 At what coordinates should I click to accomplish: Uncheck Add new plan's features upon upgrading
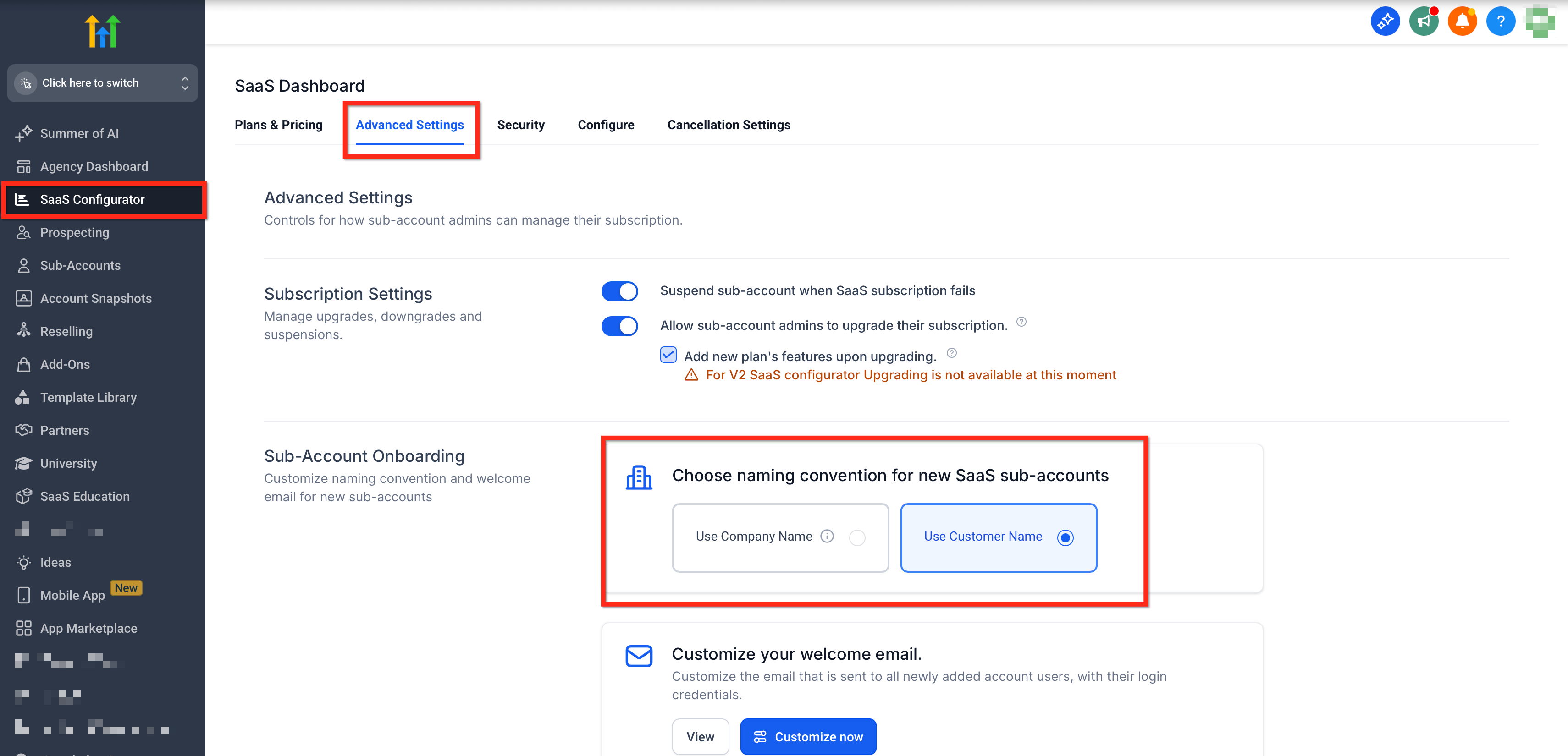668,355
